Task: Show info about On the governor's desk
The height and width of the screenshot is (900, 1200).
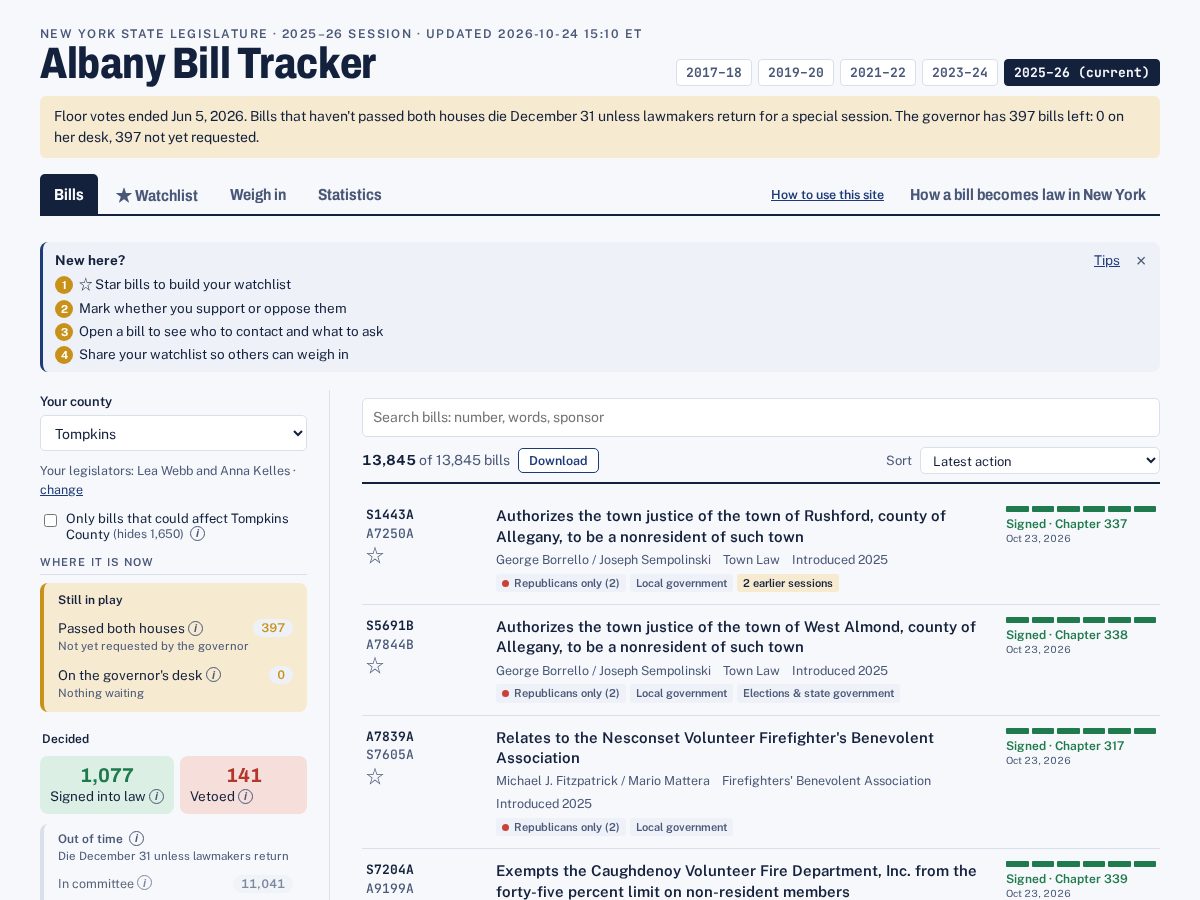Action: coord(213,675)
